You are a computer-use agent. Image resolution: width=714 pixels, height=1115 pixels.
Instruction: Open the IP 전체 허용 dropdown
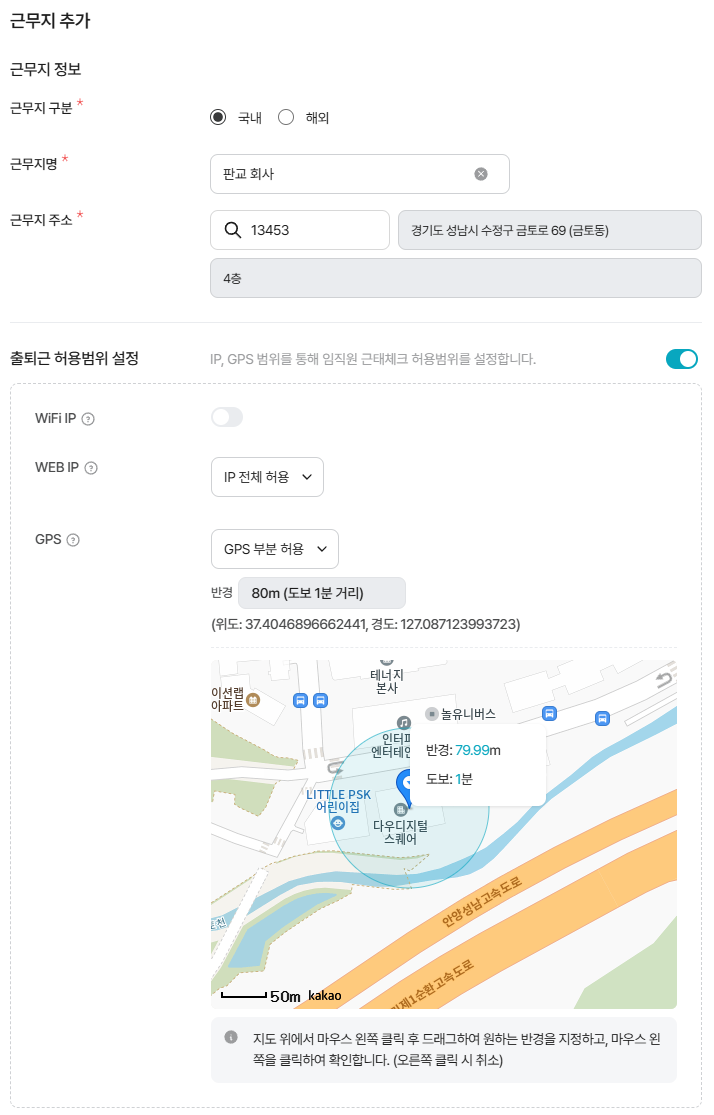point(267,477)
